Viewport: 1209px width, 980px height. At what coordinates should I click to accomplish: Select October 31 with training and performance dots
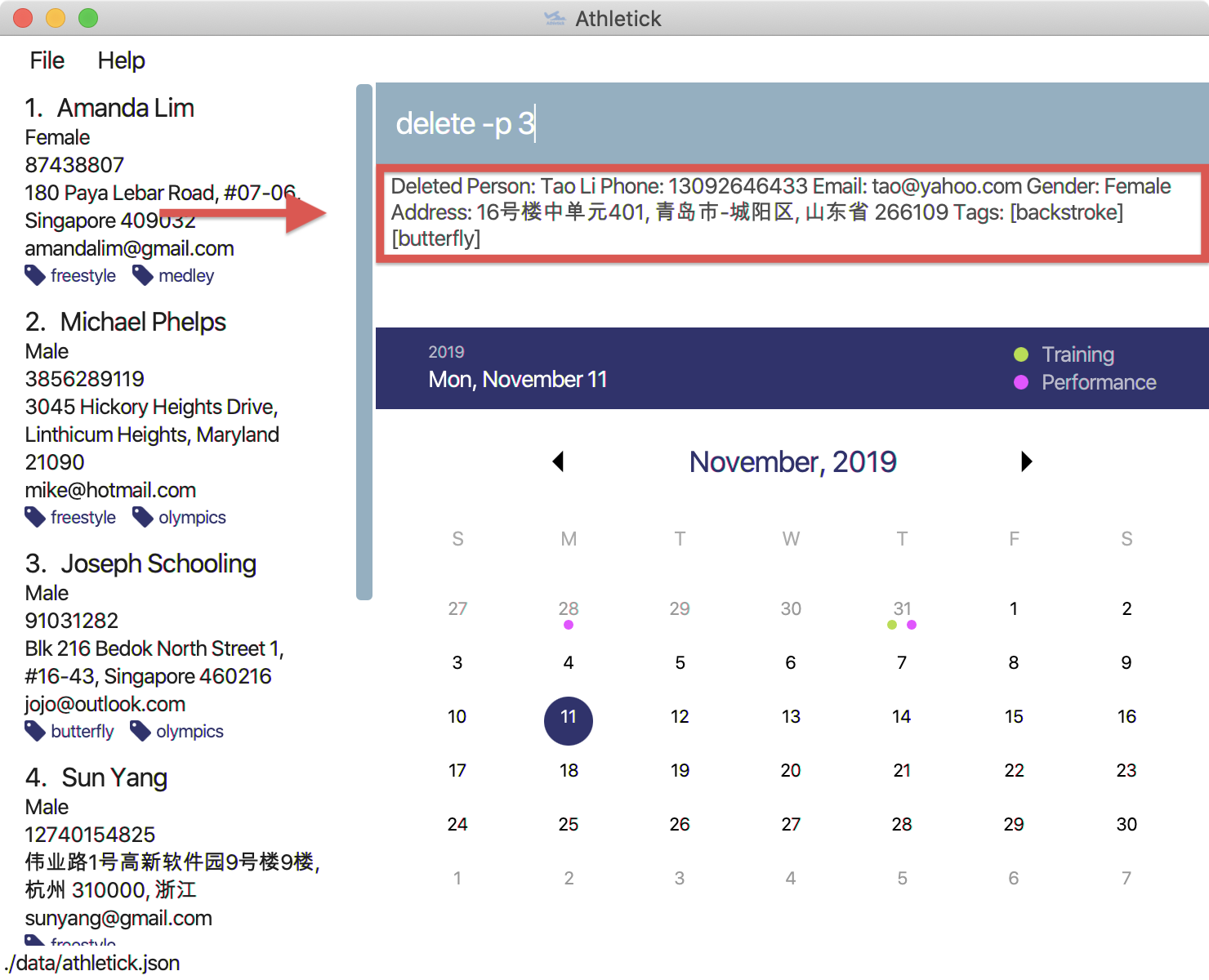[x=902, y=609]
